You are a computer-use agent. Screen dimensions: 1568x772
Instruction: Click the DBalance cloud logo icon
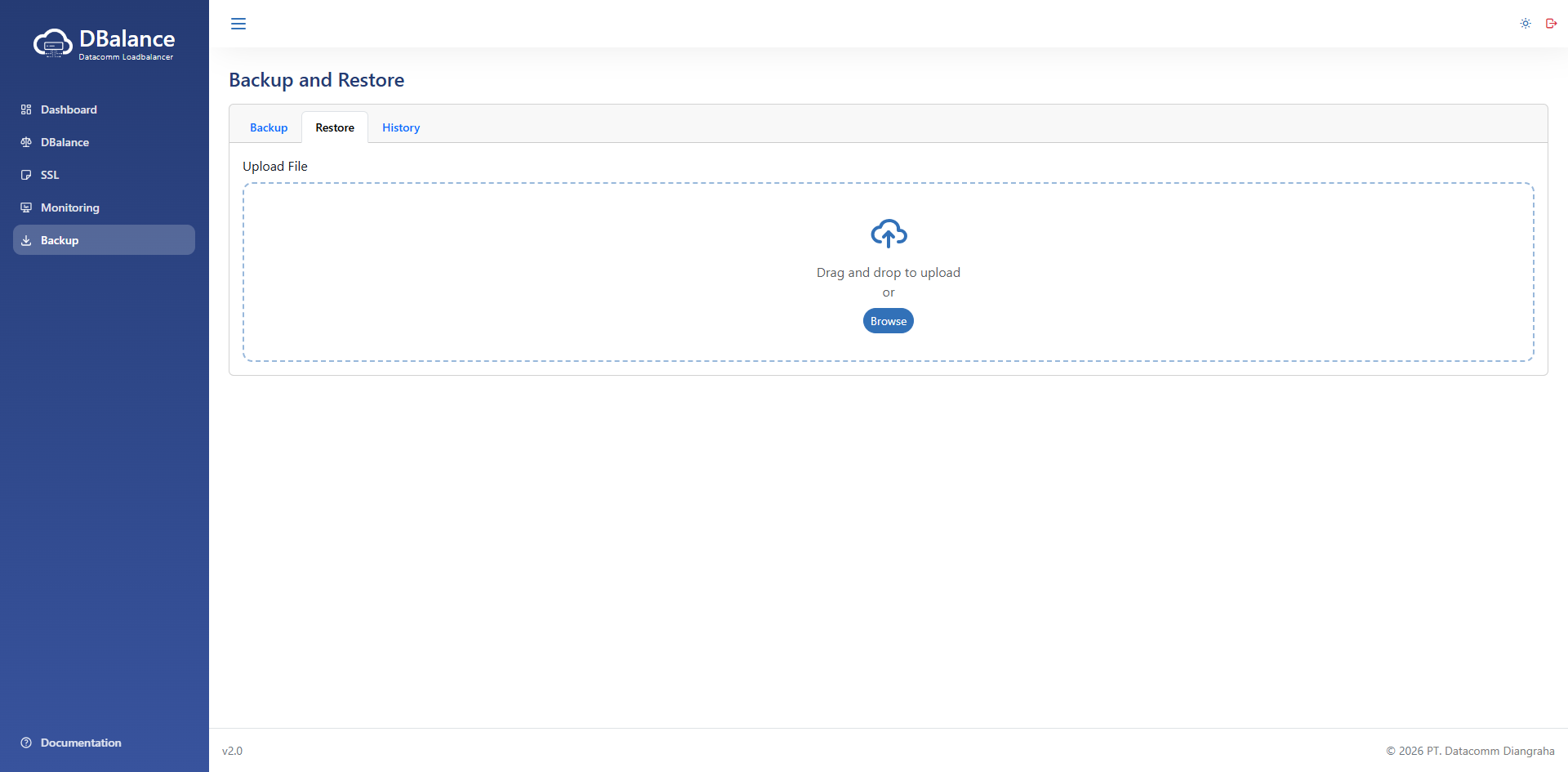point(52,43)
